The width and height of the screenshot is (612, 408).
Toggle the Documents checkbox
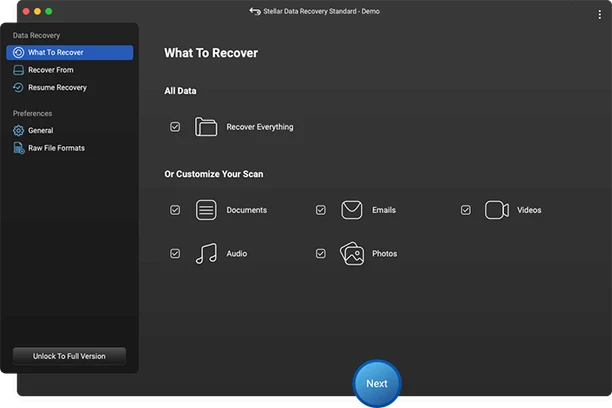pos(175,210)
